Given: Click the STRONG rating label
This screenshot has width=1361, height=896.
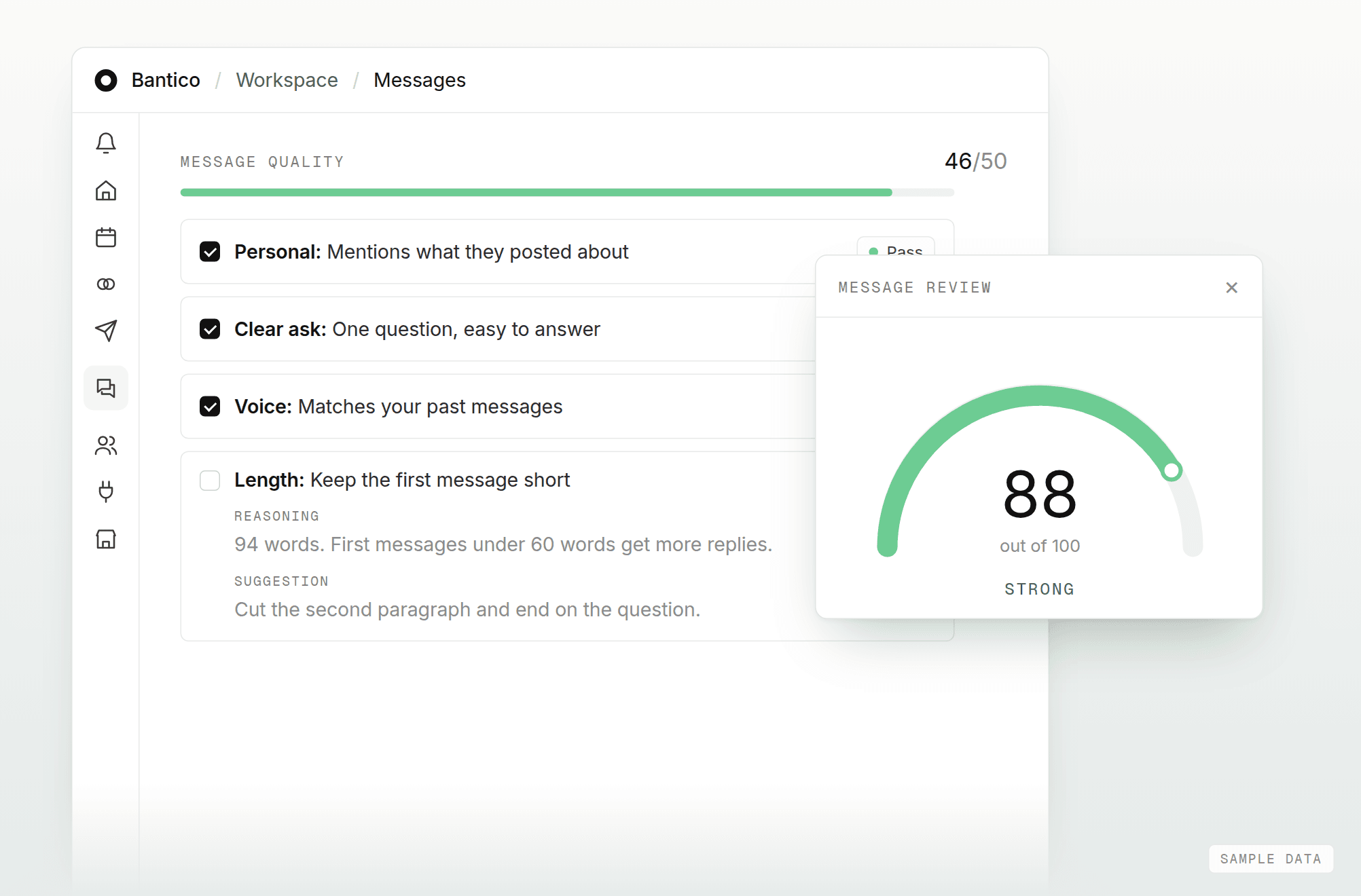Looking at the screenshot, I should coord(1040,589).
